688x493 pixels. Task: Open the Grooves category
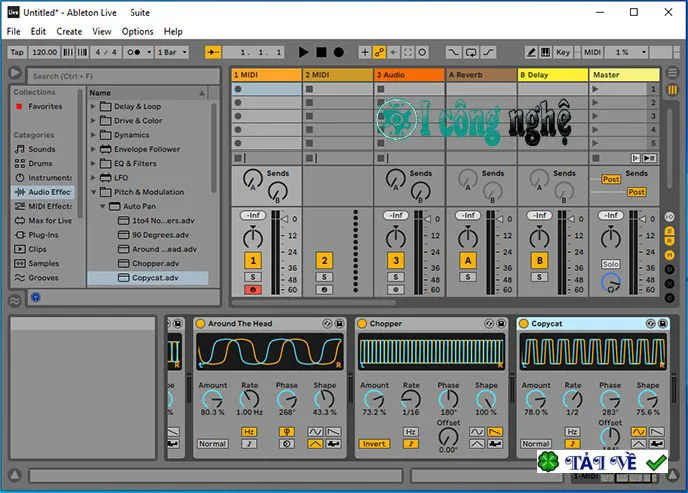click(x=43, y=278)
